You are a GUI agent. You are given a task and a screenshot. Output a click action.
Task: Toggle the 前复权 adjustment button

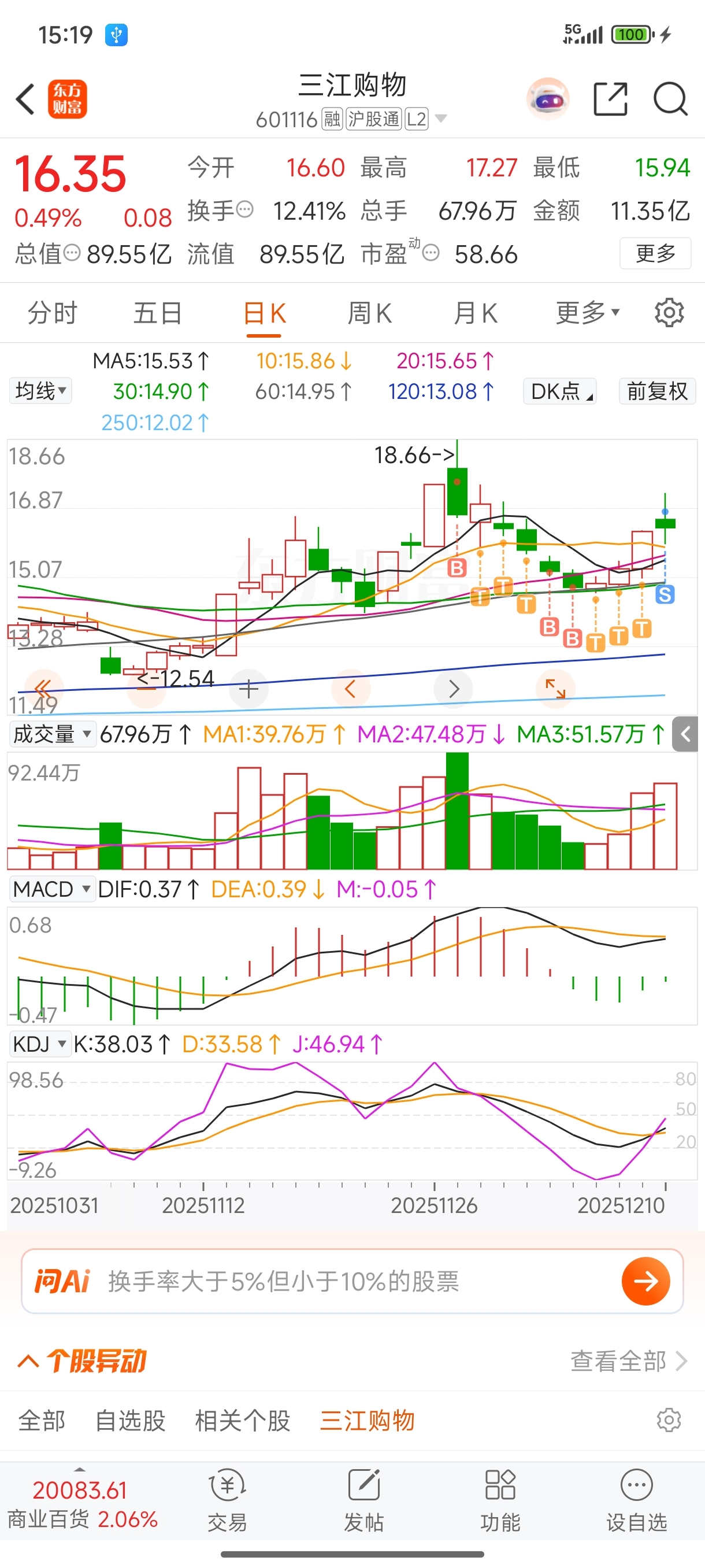click(x=657, y=391)
